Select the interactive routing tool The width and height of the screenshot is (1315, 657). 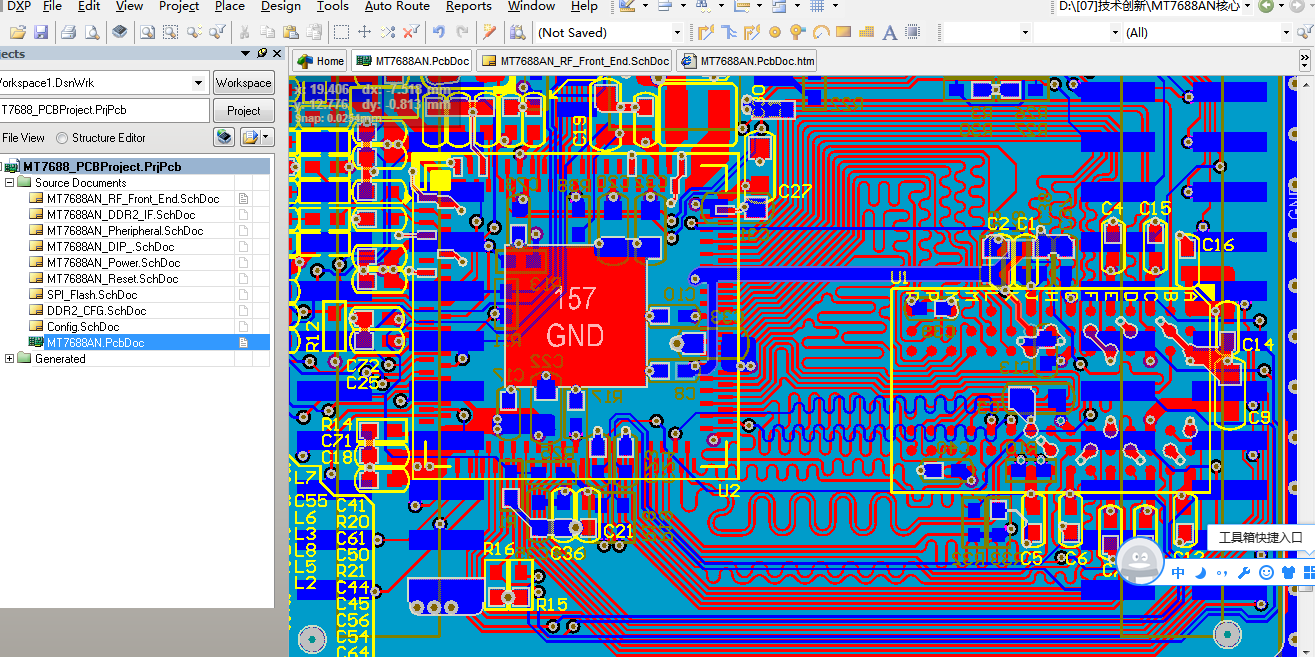pos(706,33)
